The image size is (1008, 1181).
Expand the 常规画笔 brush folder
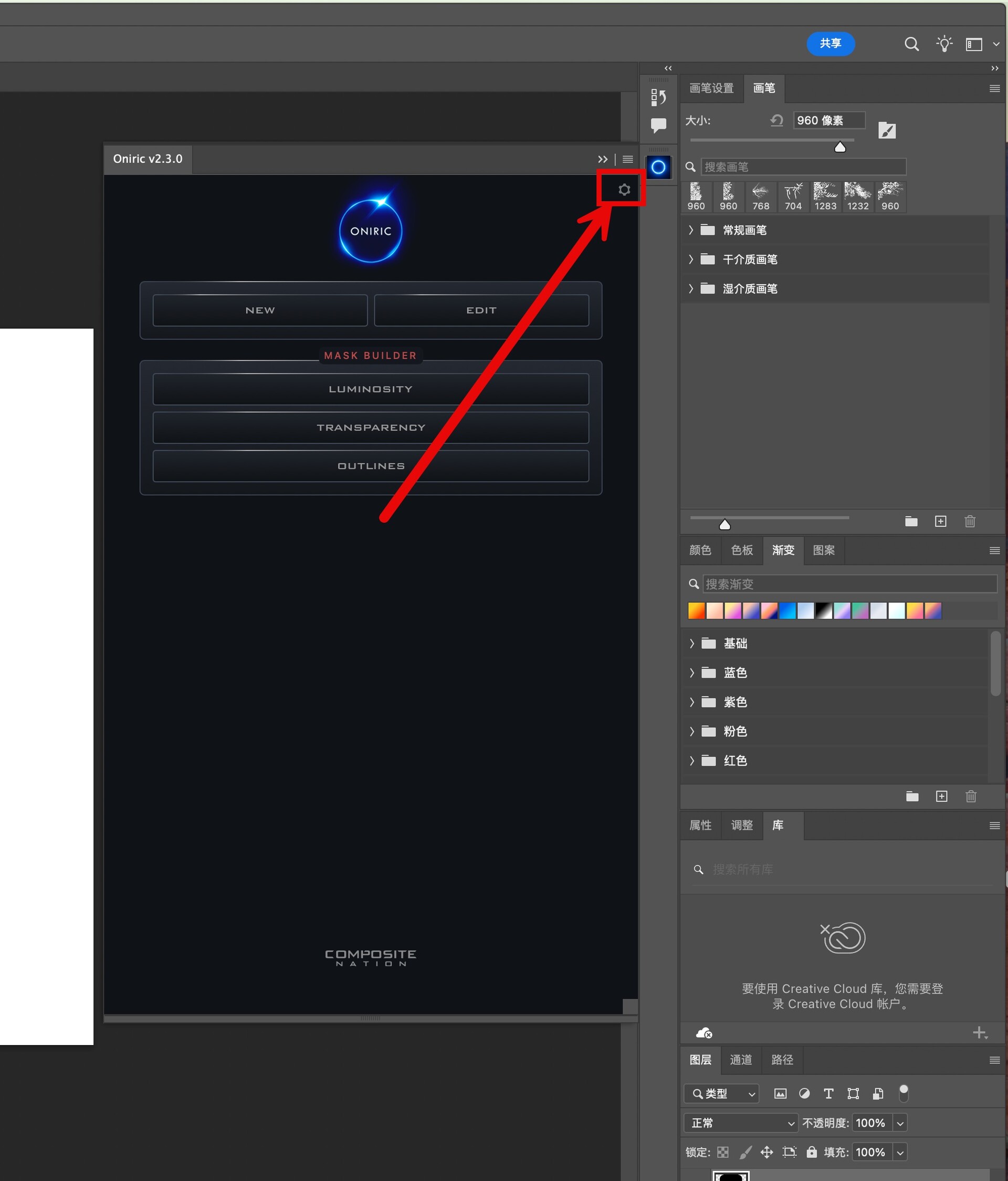(x=690, y=231)
